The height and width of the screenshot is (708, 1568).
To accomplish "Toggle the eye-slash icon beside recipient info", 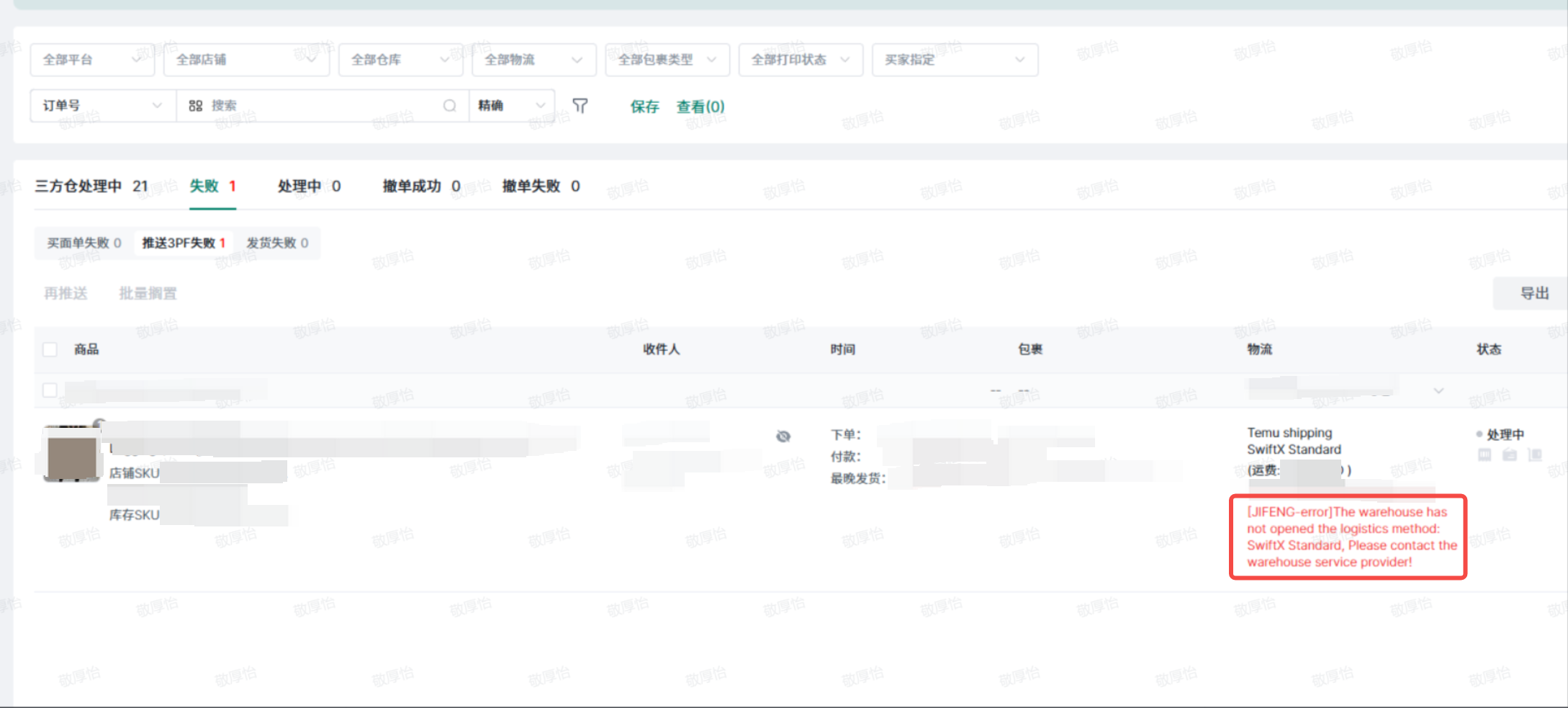I will click(783, 436).
